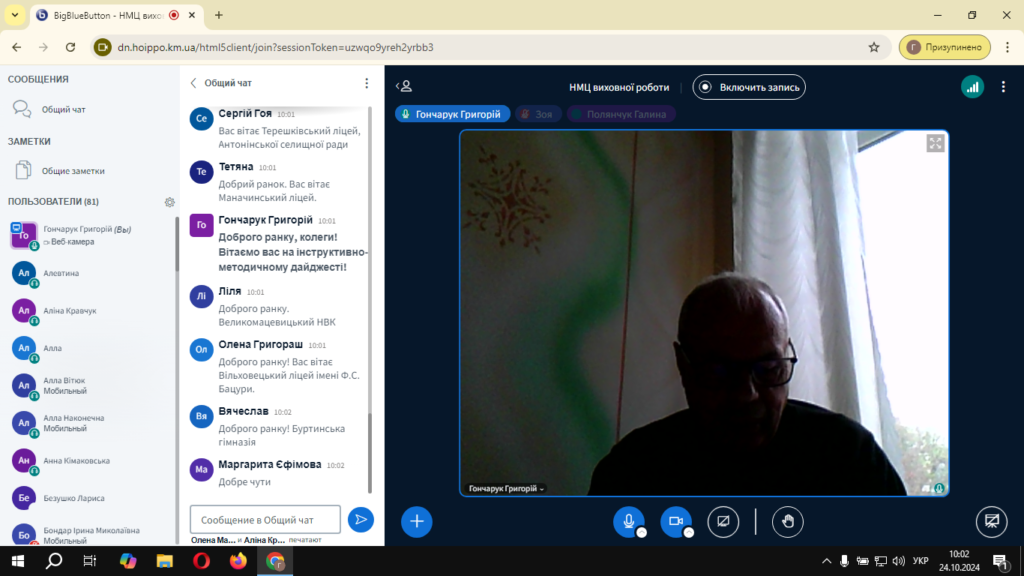
Task: Open chat options three-dot menu
Action: (366, 83)
